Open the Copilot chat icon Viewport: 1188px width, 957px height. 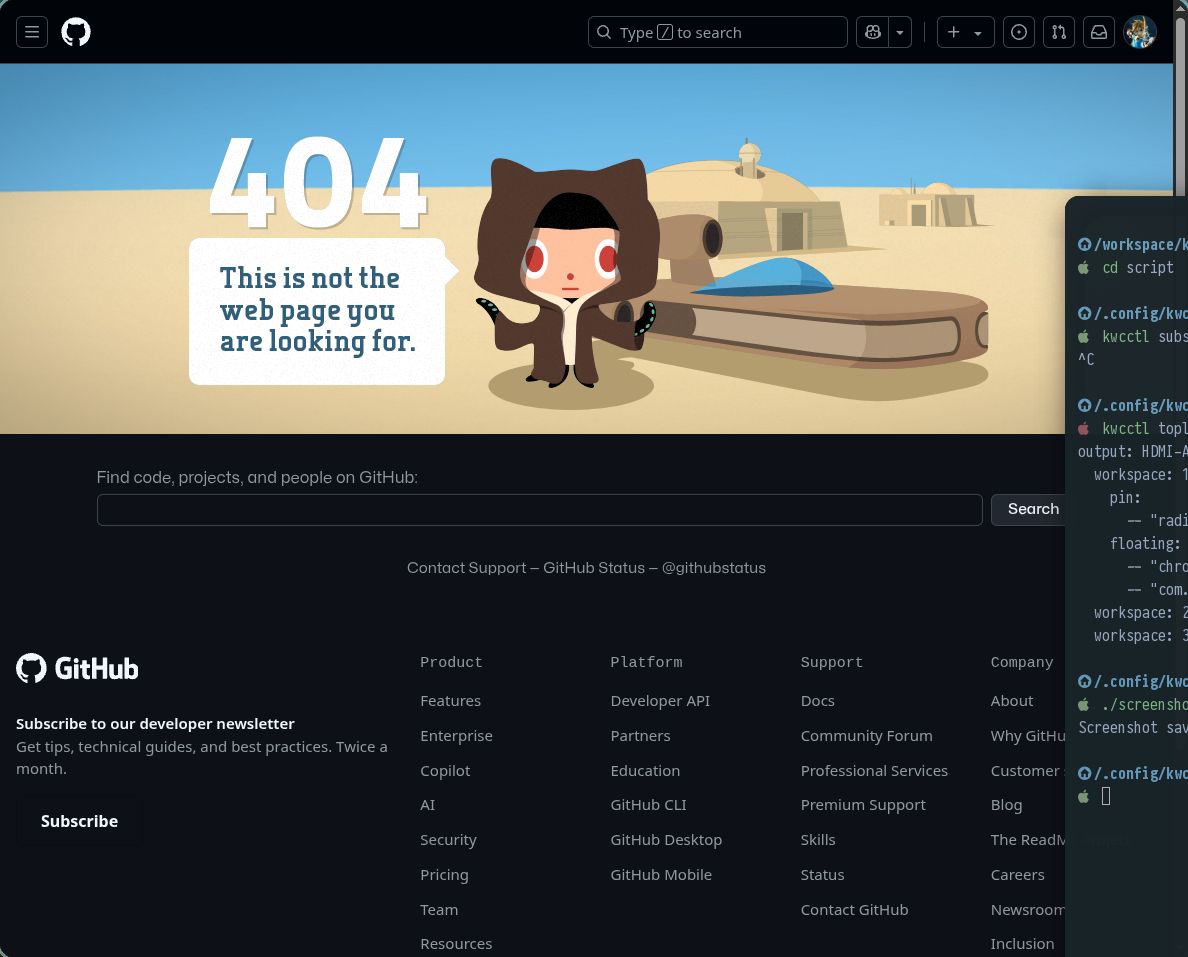[x=872, y=32]
